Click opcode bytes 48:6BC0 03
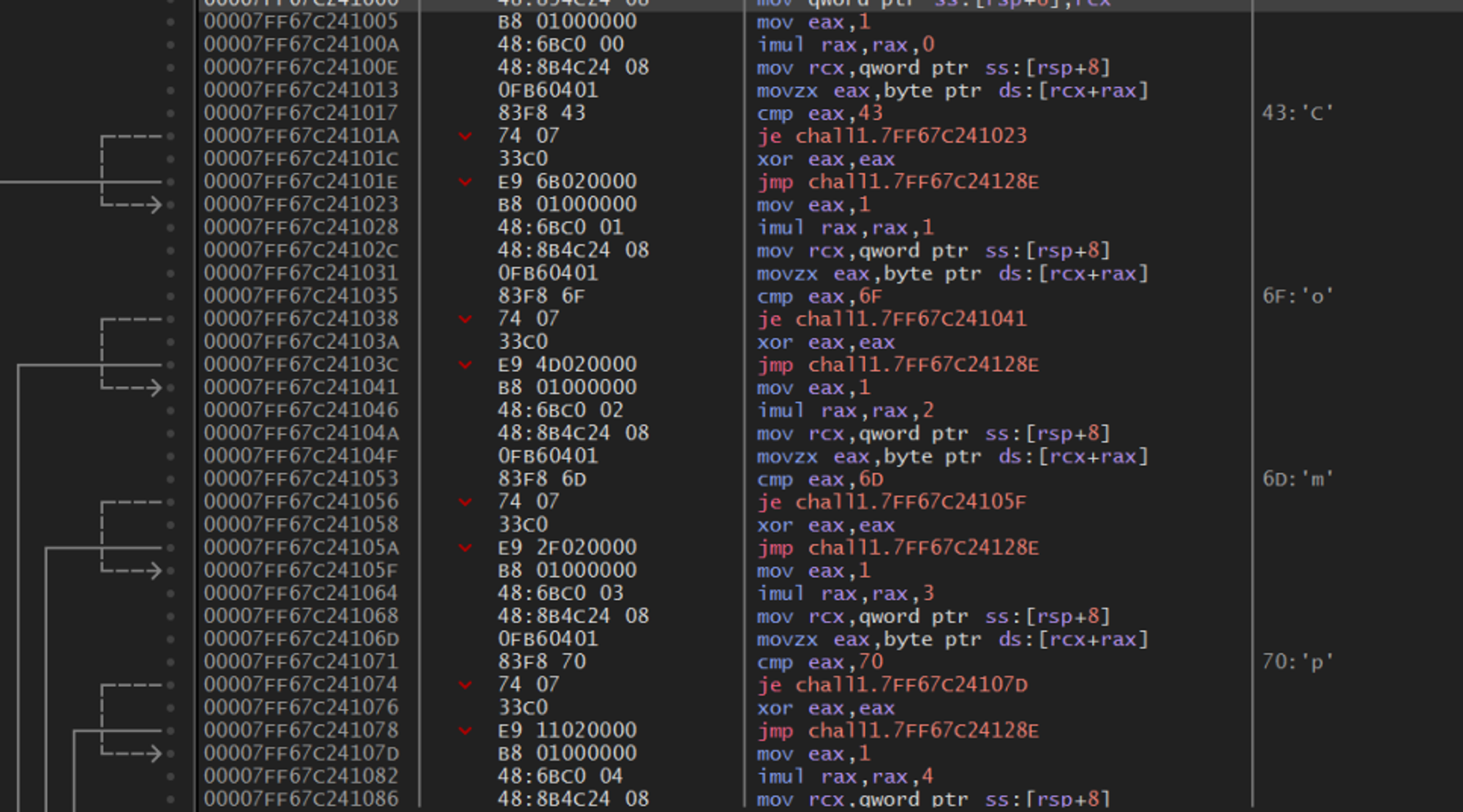1463x812 pixels. pos(560,593)
